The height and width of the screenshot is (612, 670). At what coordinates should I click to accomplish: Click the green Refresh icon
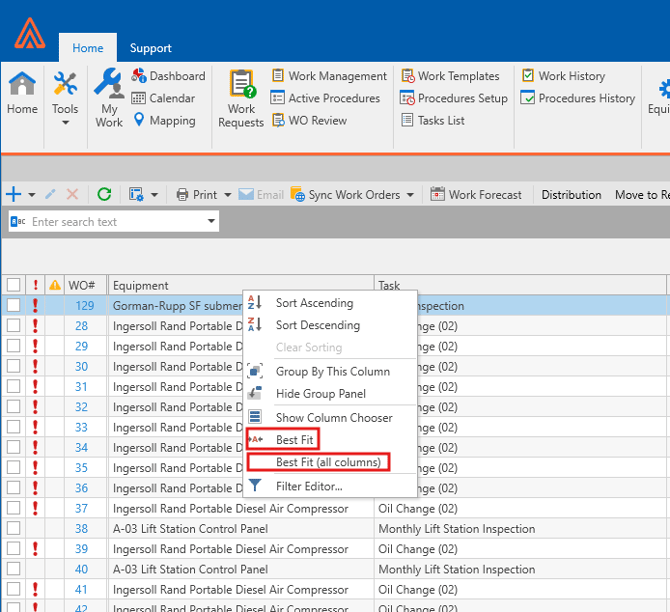click(104, 195)
